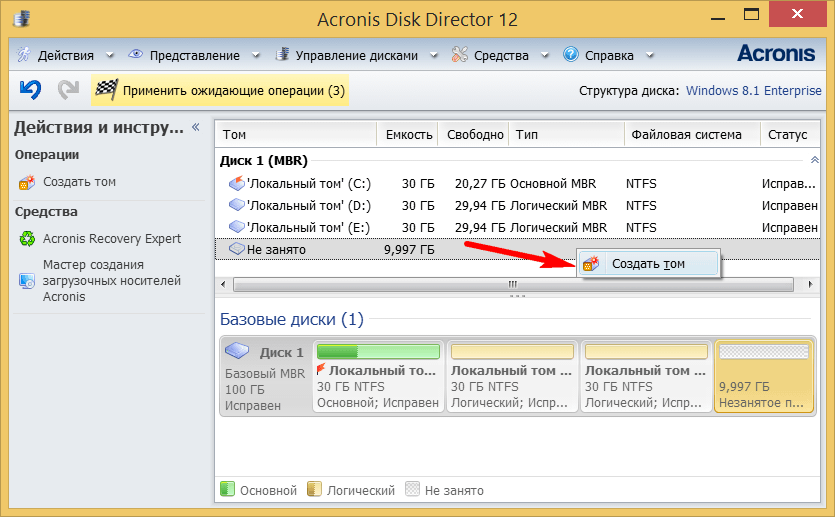This screenshot has height=517, width=835.
Task: Click the checkered flag apply icon
Action: point(106,91)
